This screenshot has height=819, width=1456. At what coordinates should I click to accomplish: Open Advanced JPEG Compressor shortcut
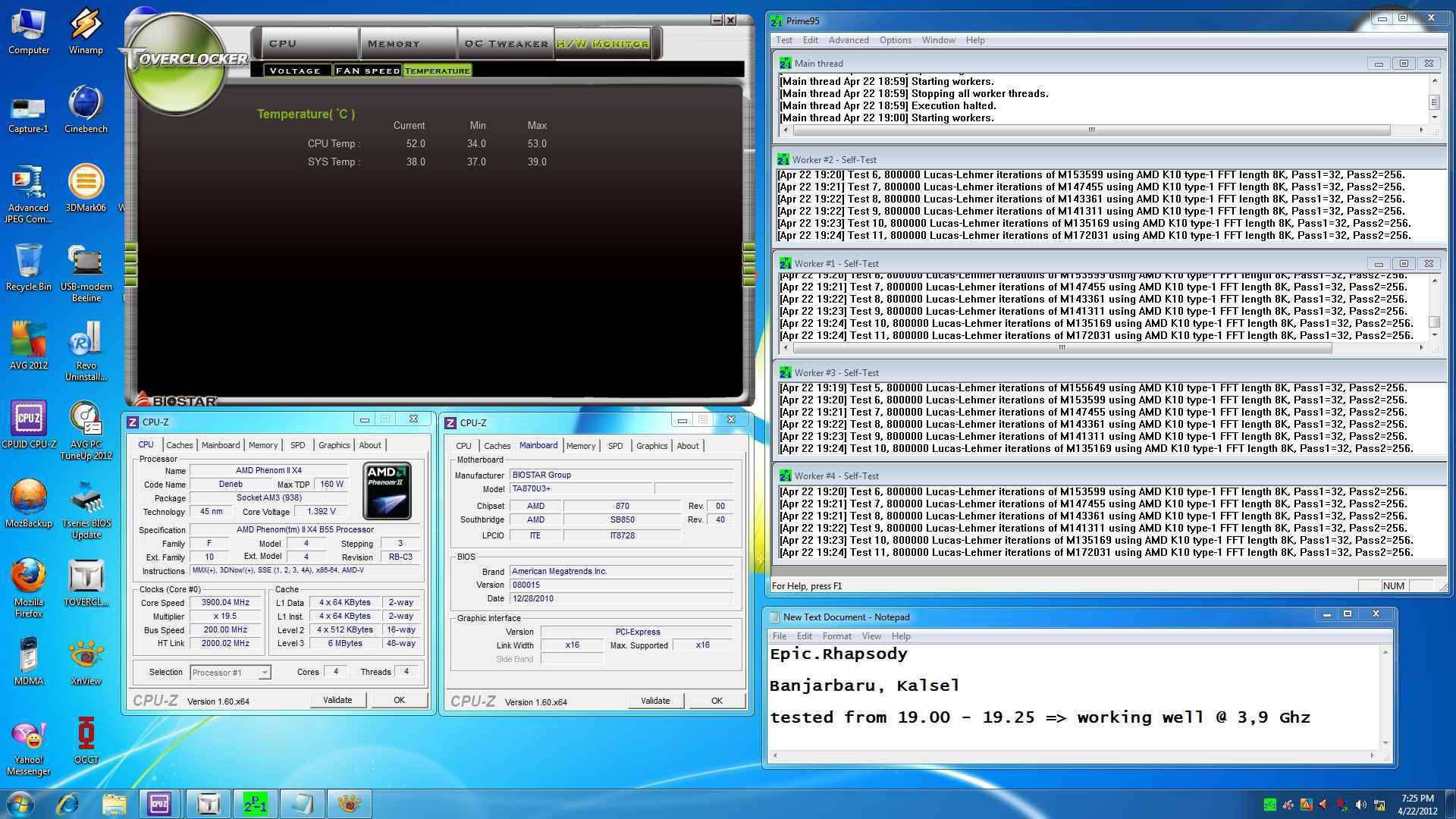29,194
